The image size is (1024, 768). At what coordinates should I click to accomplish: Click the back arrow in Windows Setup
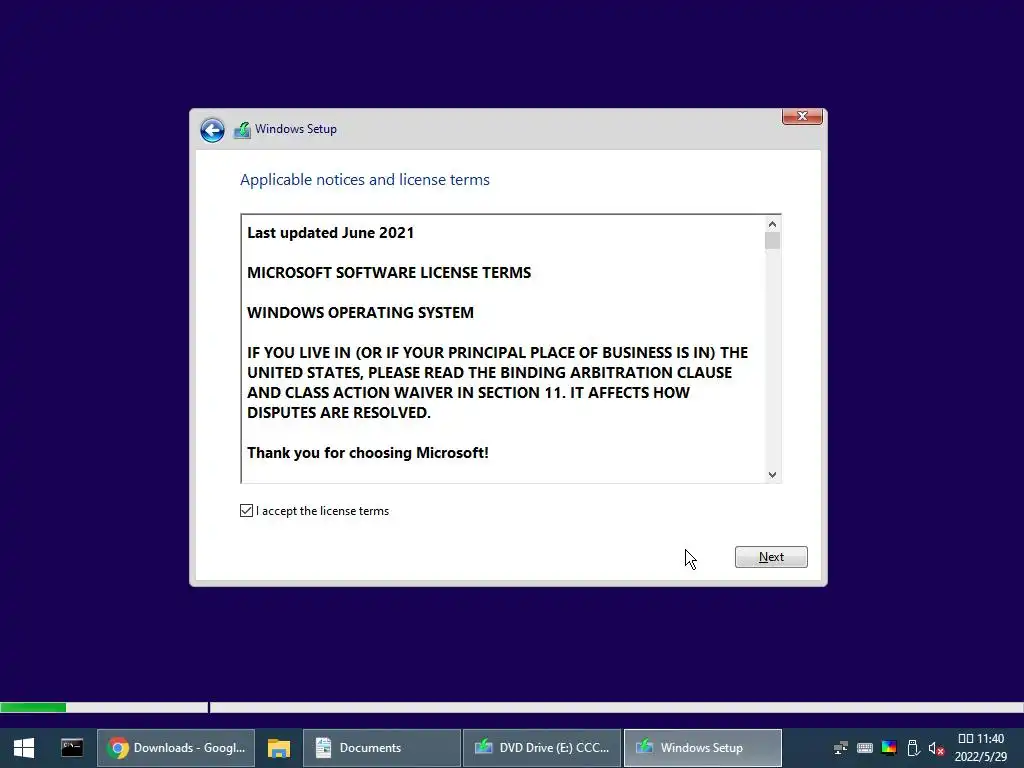tap(212, 130)
